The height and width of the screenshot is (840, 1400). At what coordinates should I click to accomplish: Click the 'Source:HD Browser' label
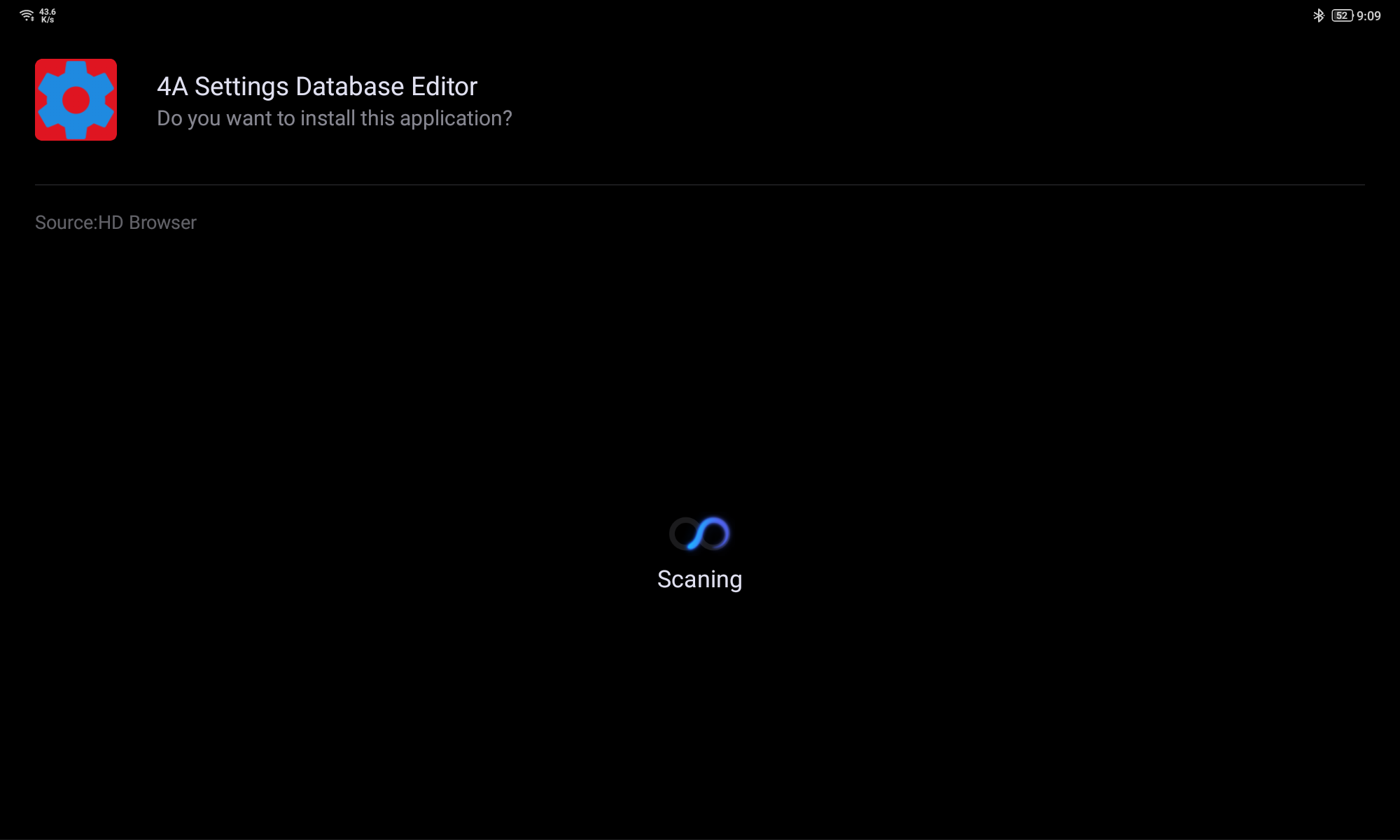(115, 223)
